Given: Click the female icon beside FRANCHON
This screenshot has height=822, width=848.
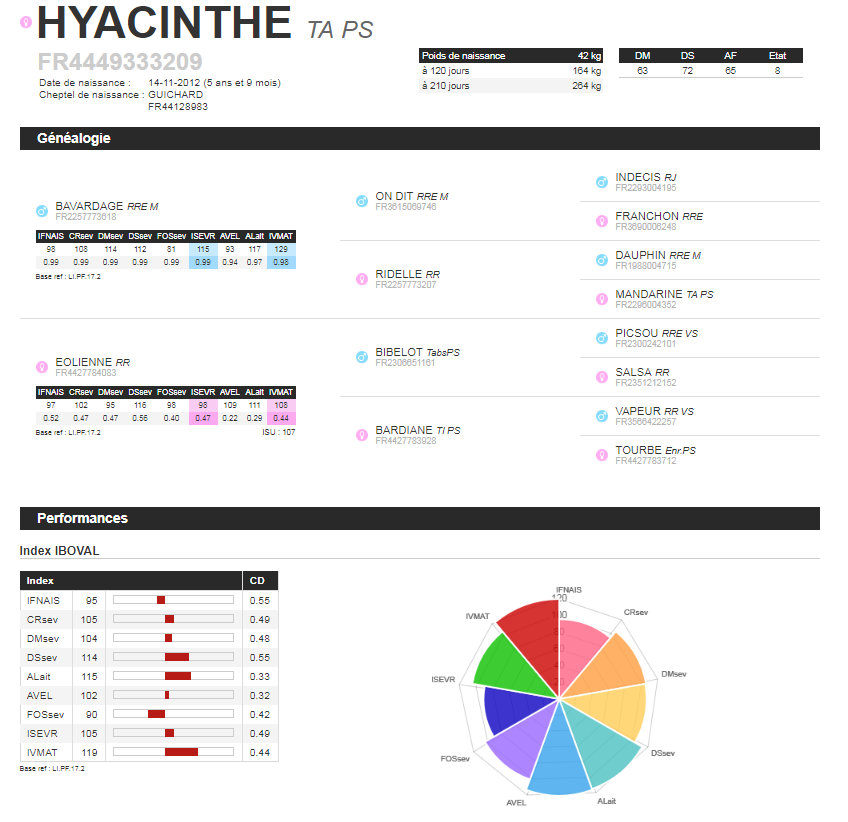Looking at the screenshot, I should pos(602,221).
